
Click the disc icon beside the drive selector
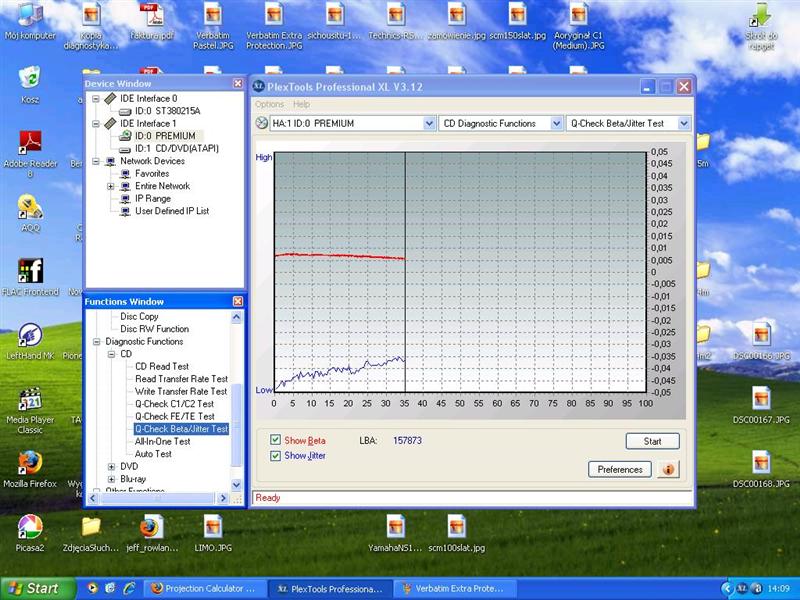tap(261, 123)
